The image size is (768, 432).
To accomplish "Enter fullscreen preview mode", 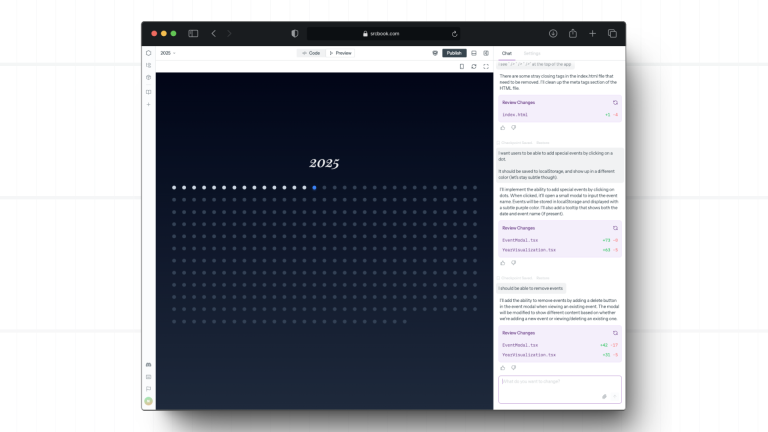I will tap(486, 66).
